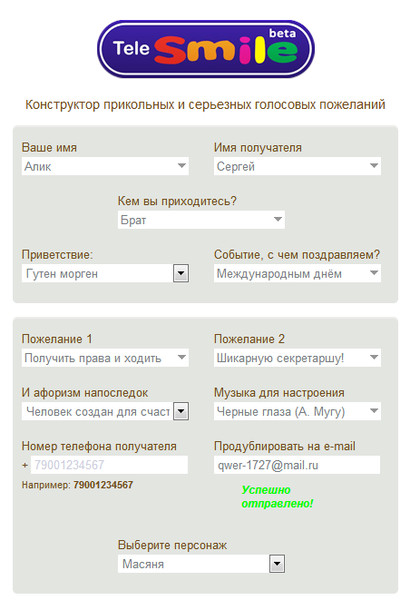The image size is (410, 600).
Task: Open the 'Выберите персонаж' arrow button next to Масяня
Action: 277,564
